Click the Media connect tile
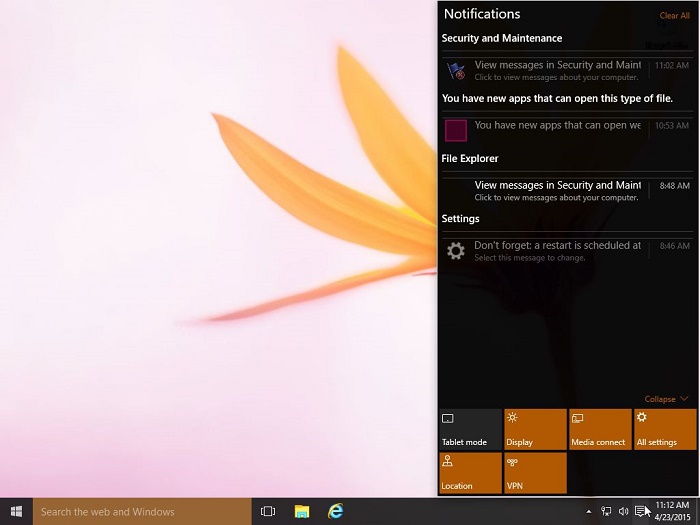 point(600,429)
